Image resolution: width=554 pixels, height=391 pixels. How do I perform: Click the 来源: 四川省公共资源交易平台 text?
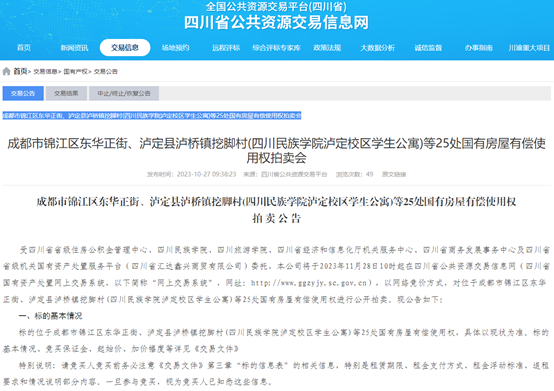(285, 174)
